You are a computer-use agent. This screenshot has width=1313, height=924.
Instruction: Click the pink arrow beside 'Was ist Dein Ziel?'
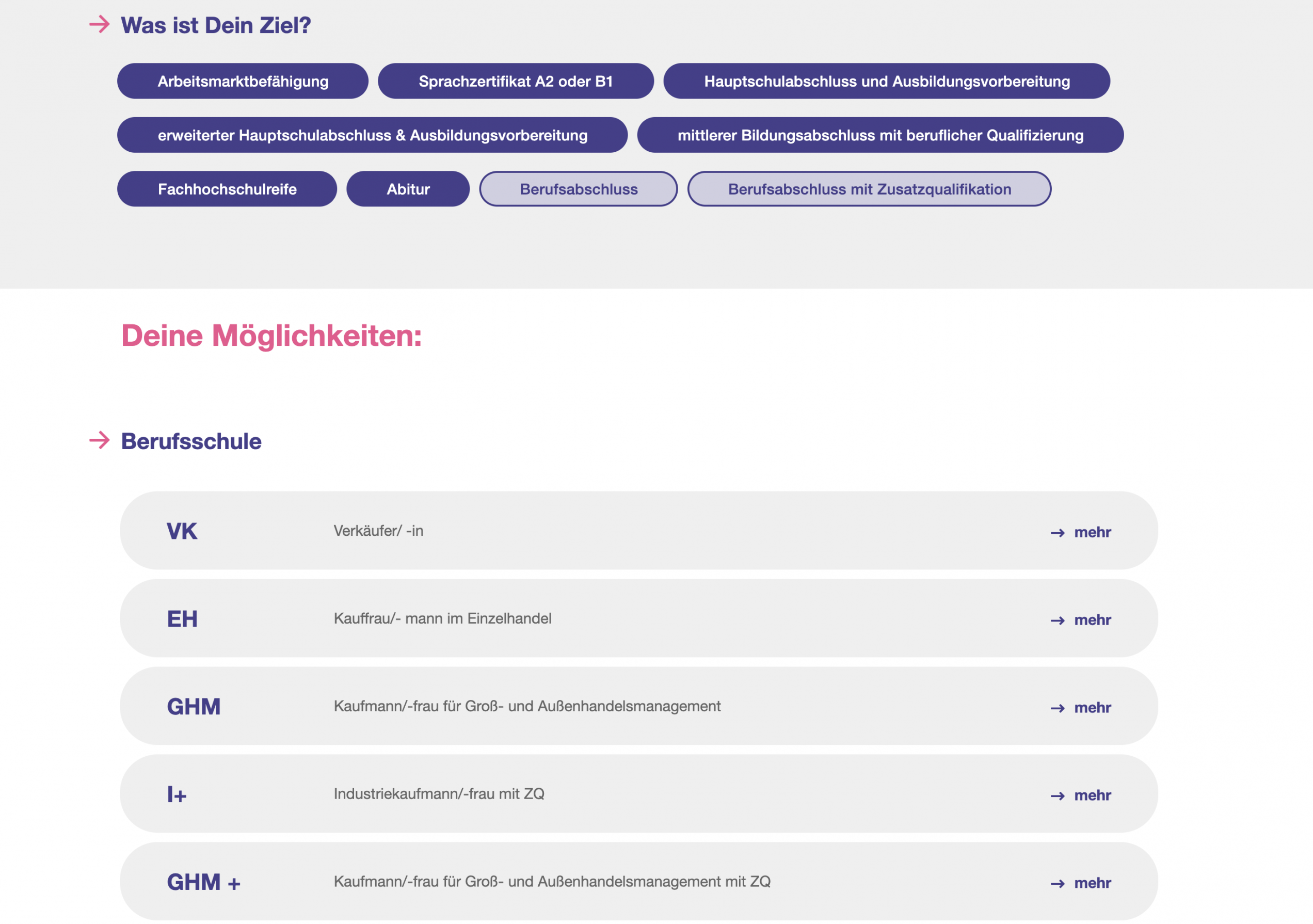[x=100, y=25]
